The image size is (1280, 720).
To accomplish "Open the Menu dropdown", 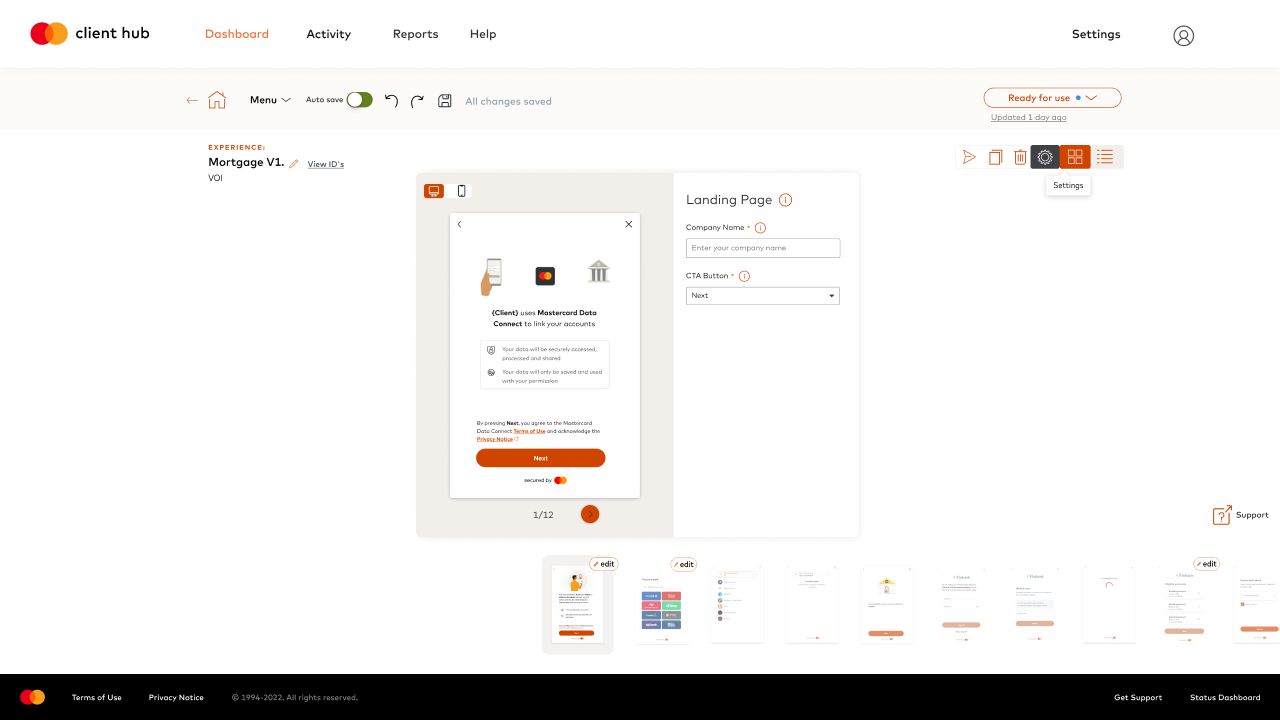I will point(270,100).
